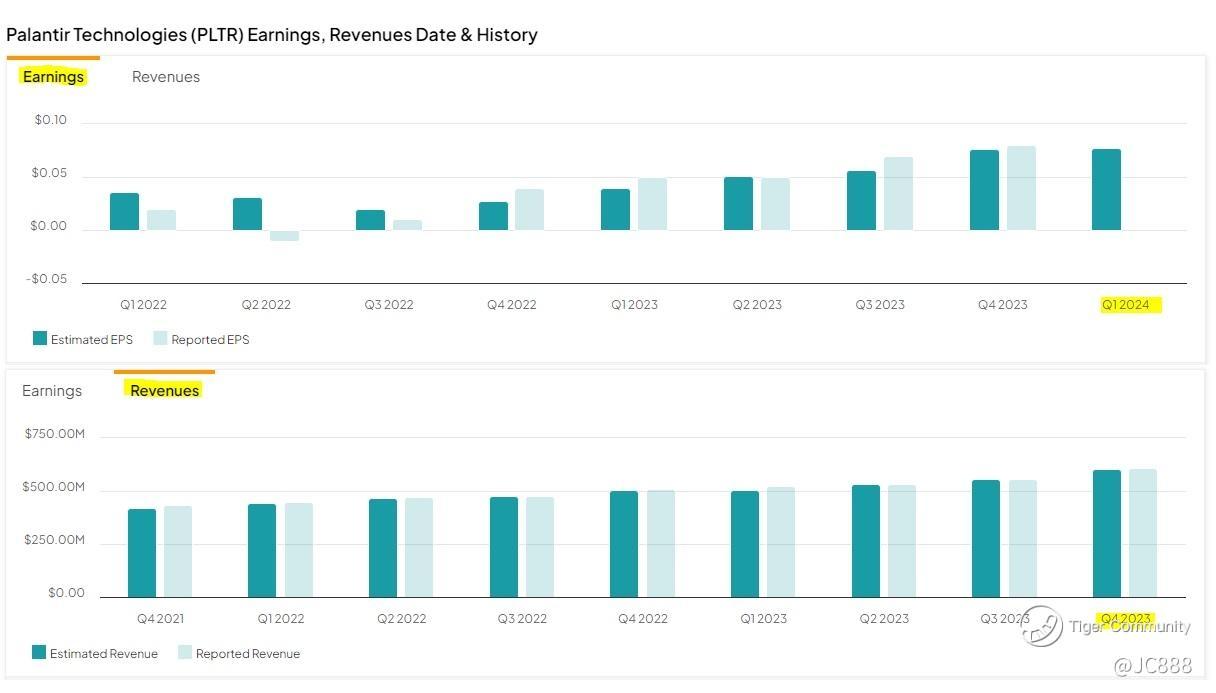Select the Q1 2023 estimated revenue bar
This screenshot has width=1216, height=693.
tap(745, 544)
